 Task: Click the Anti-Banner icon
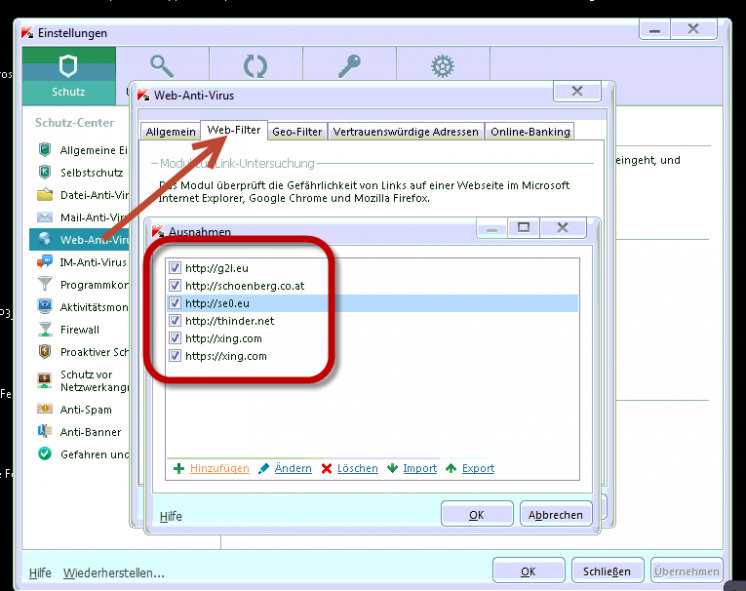tap(45, 431)
